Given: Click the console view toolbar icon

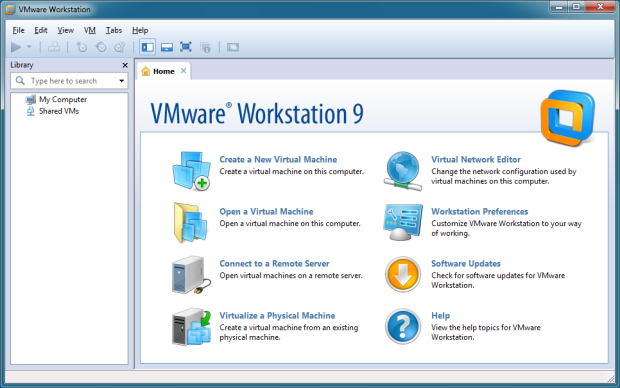Looking at the screenshot, I should [232, 47].
